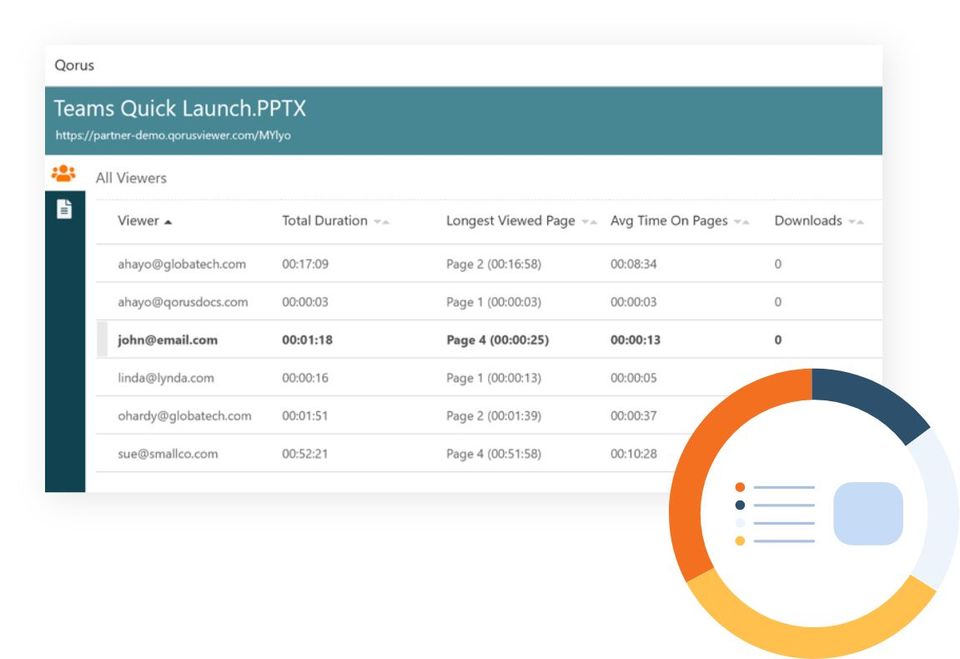Sort by Longest Viewed Page arrows
This screenshot has height=659, width=960.
589,222
